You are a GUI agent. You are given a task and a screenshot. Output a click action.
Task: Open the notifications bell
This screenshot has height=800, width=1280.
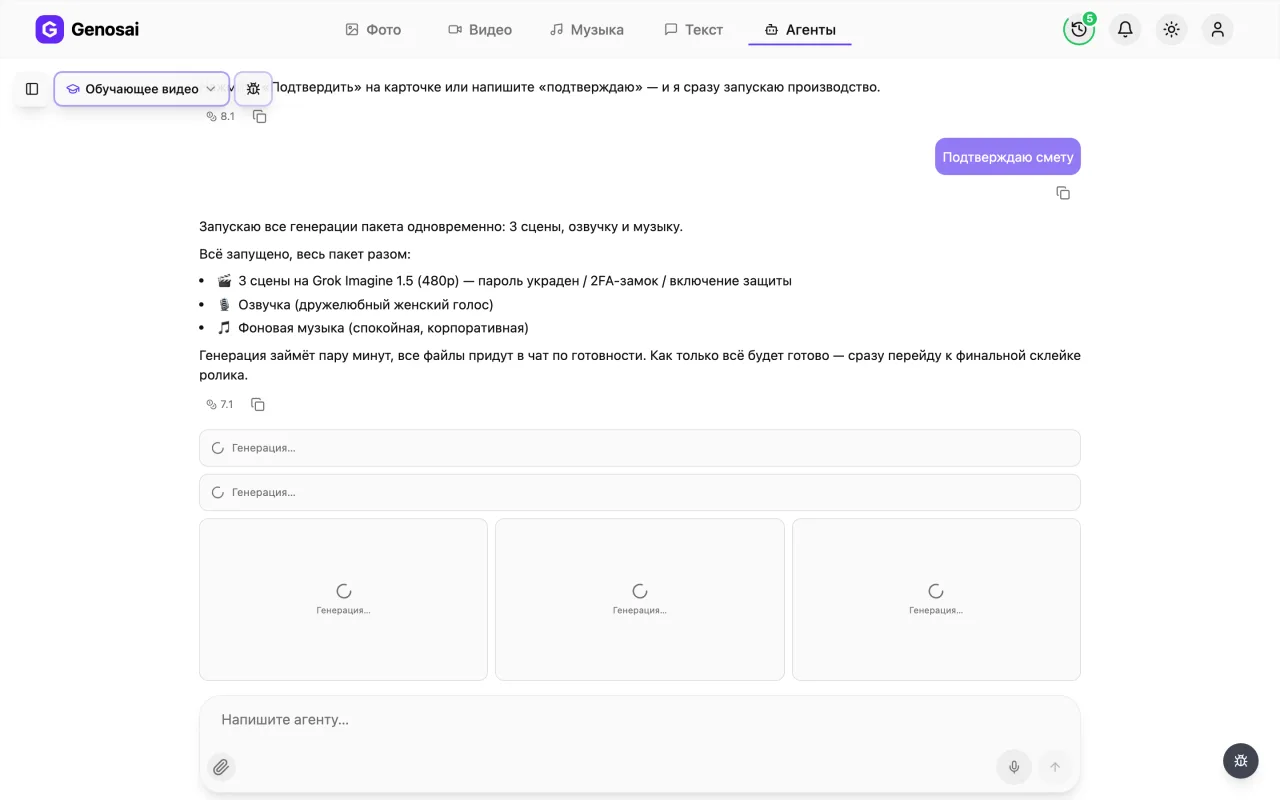pyautogui.click(x=1125, y=29)
